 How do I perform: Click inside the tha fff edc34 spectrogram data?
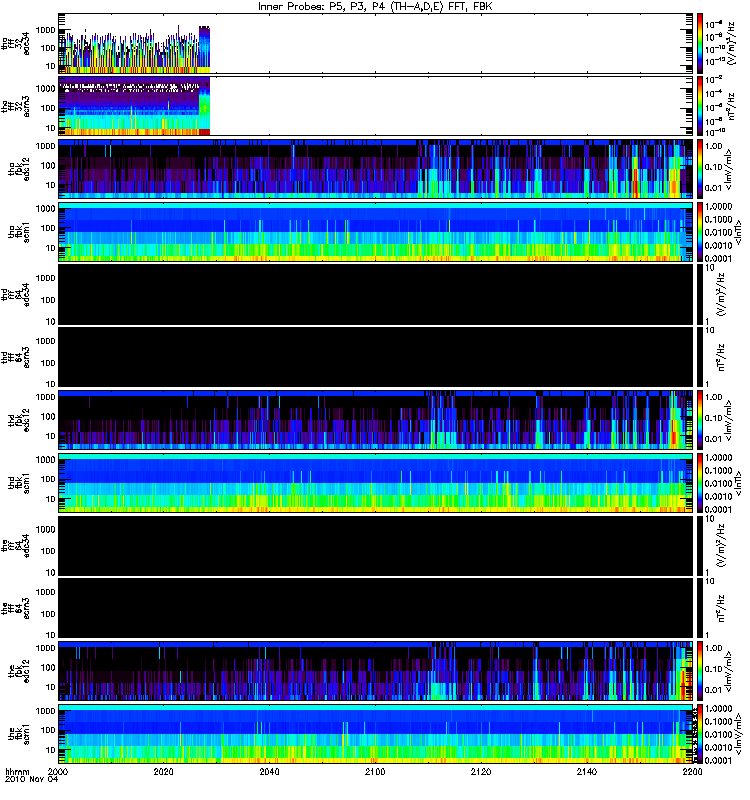[134, 48]
